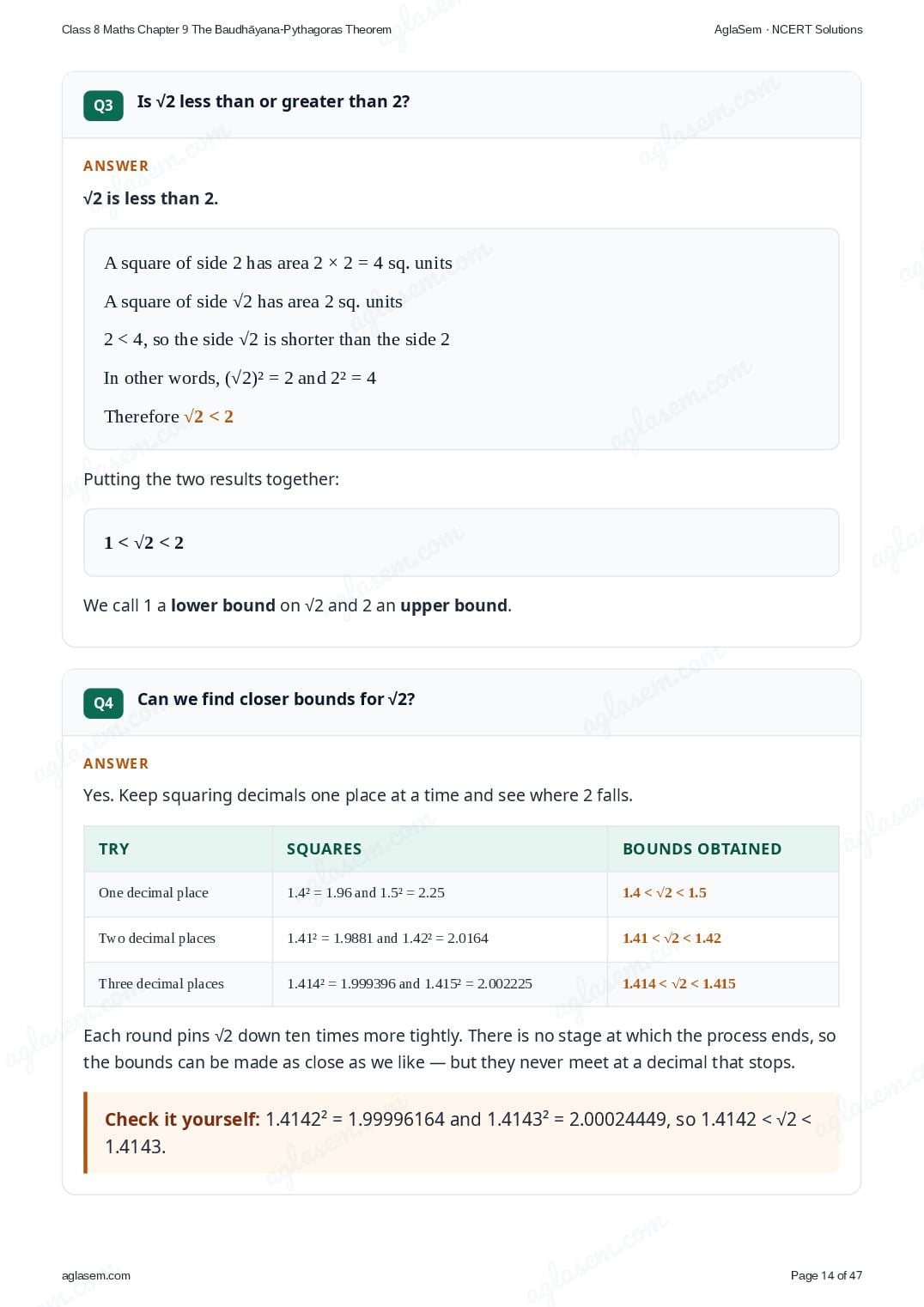This screenshot has height=1307, width=924.
Task: Click the '1.414 < √2 < 1.415' bounds cell
Action: 723,984
